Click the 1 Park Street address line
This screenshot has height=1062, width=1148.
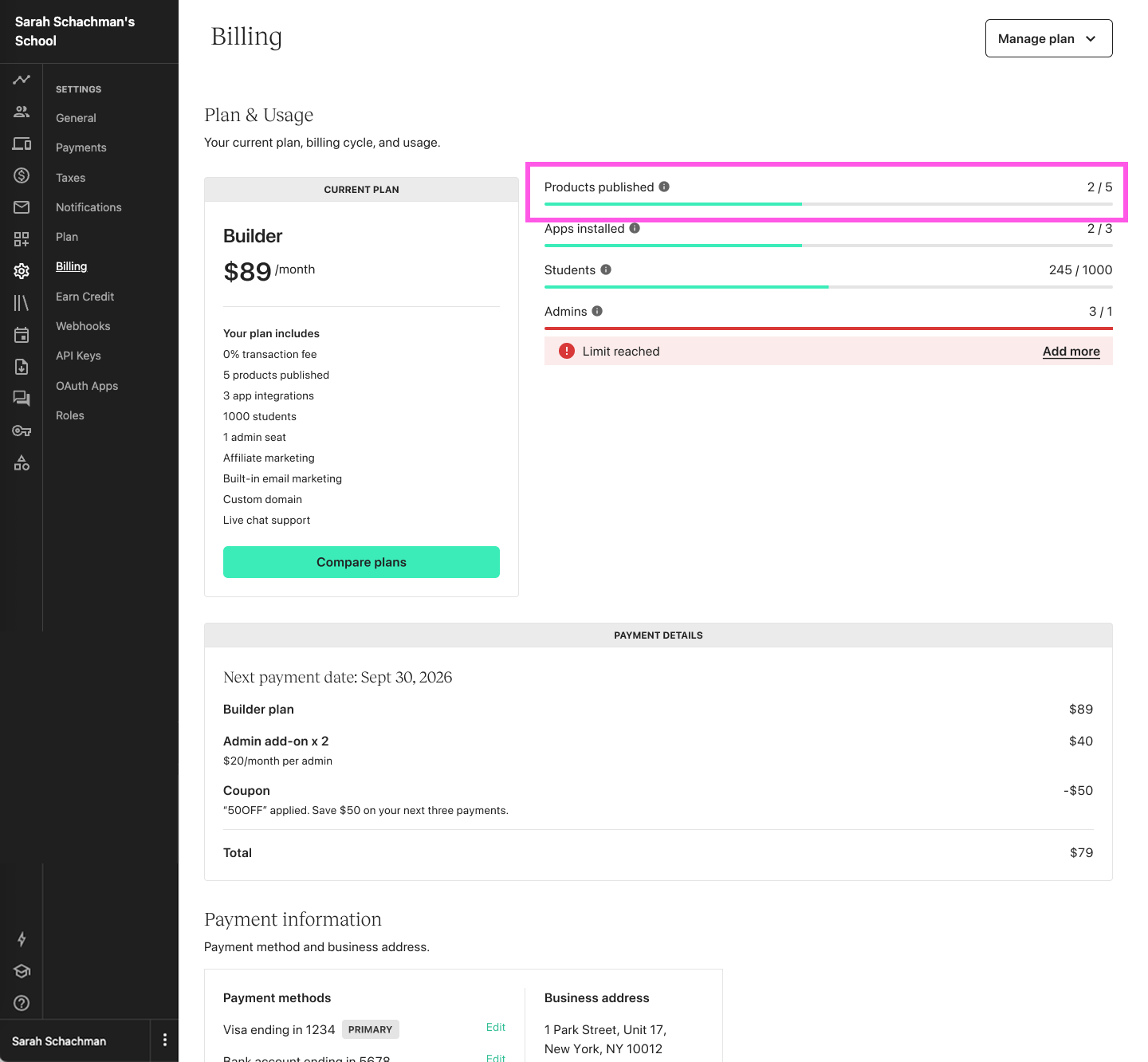click(x=605, y=1030)
